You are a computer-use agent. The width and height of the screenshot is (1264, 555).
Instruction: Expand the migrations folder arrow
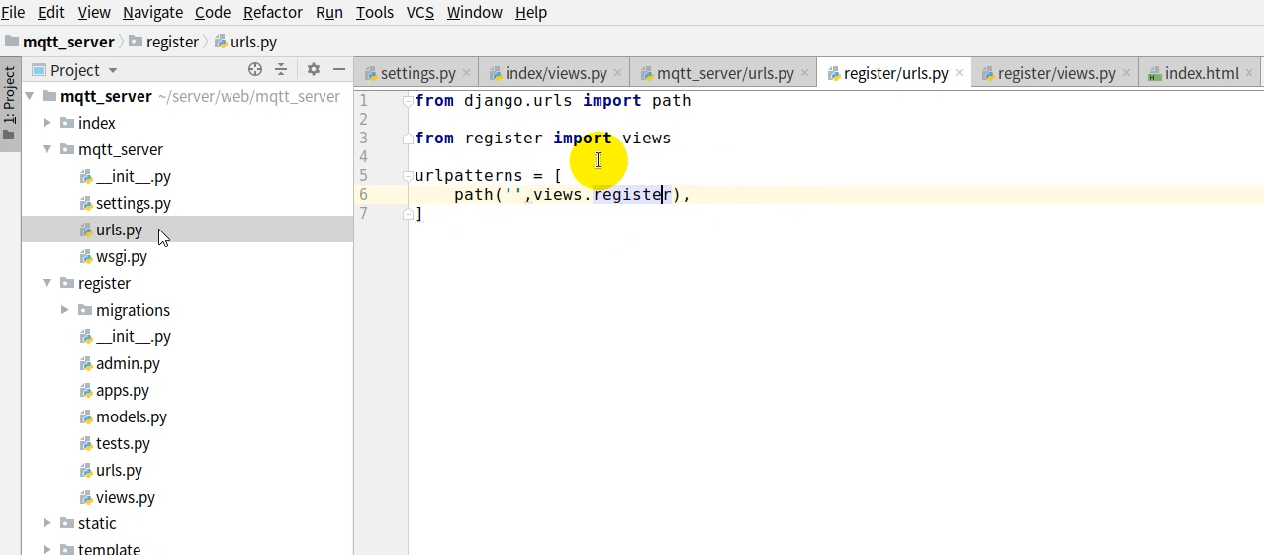(65, 310)
